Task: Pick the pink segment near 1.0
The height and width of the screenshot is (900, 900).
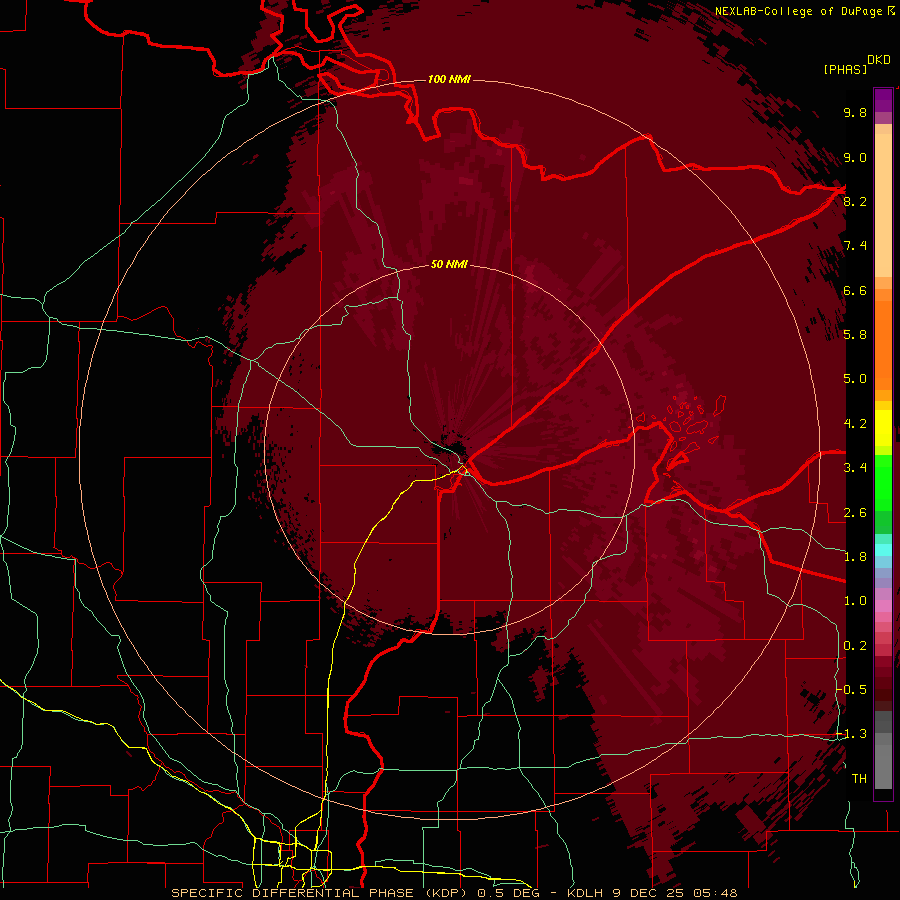Action: tap(883, 606)
